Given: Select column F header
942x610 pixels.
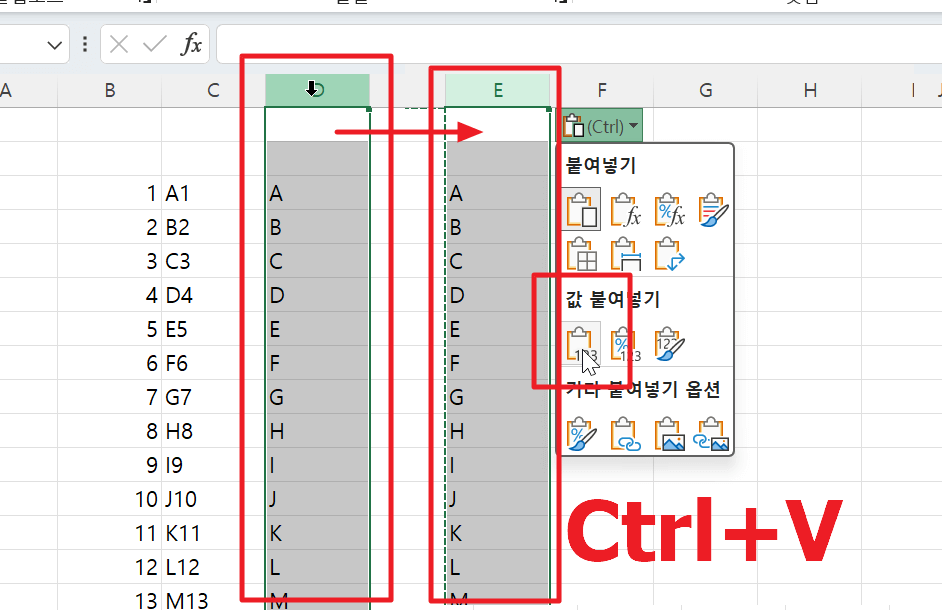Looking at the screenshot, I should point(602,91).
